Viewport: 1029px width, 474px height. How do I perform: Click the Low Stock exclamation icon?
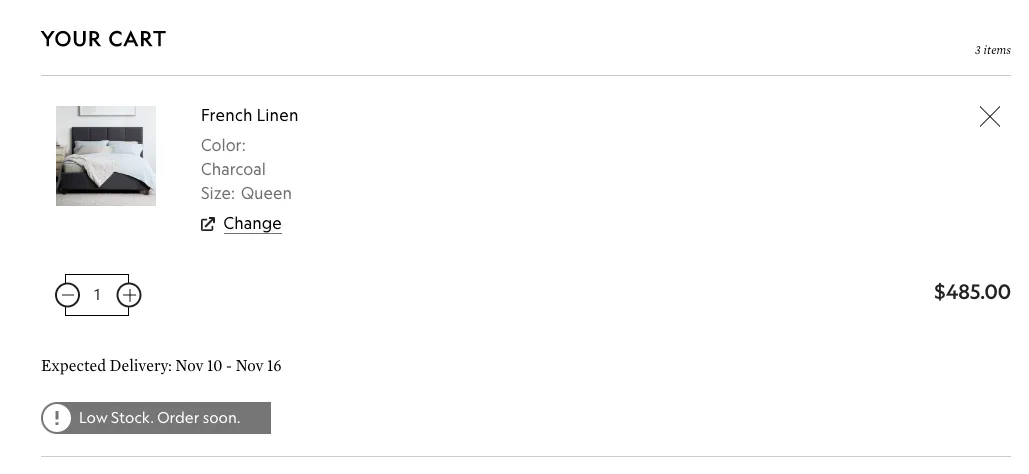pos(57,418)
